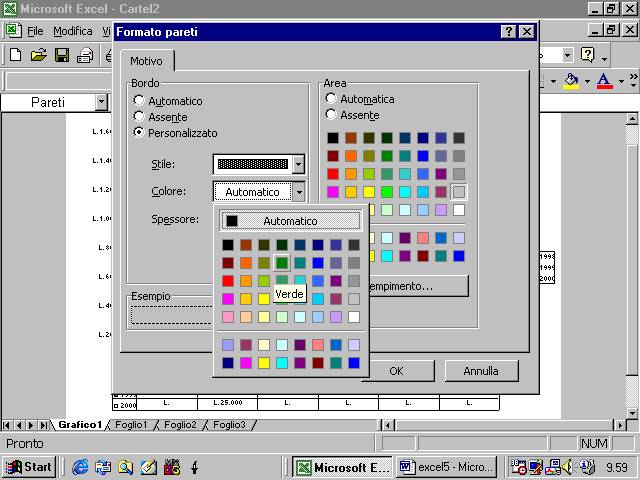Click the toolbar more buttons chevron
Image resolution: width=640 pixels, height=480 pixels.
[x=633, y=80]
